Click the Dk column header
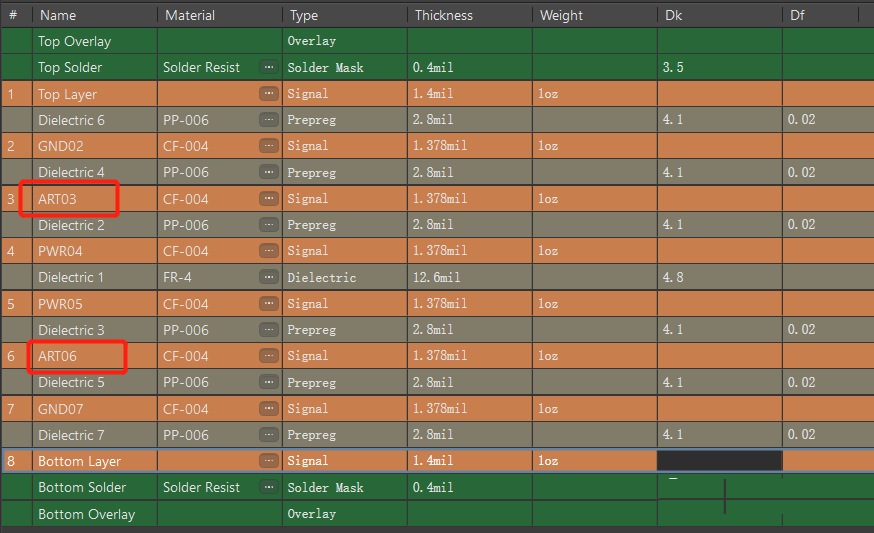 pyautogui.click(x=673, y=15)
